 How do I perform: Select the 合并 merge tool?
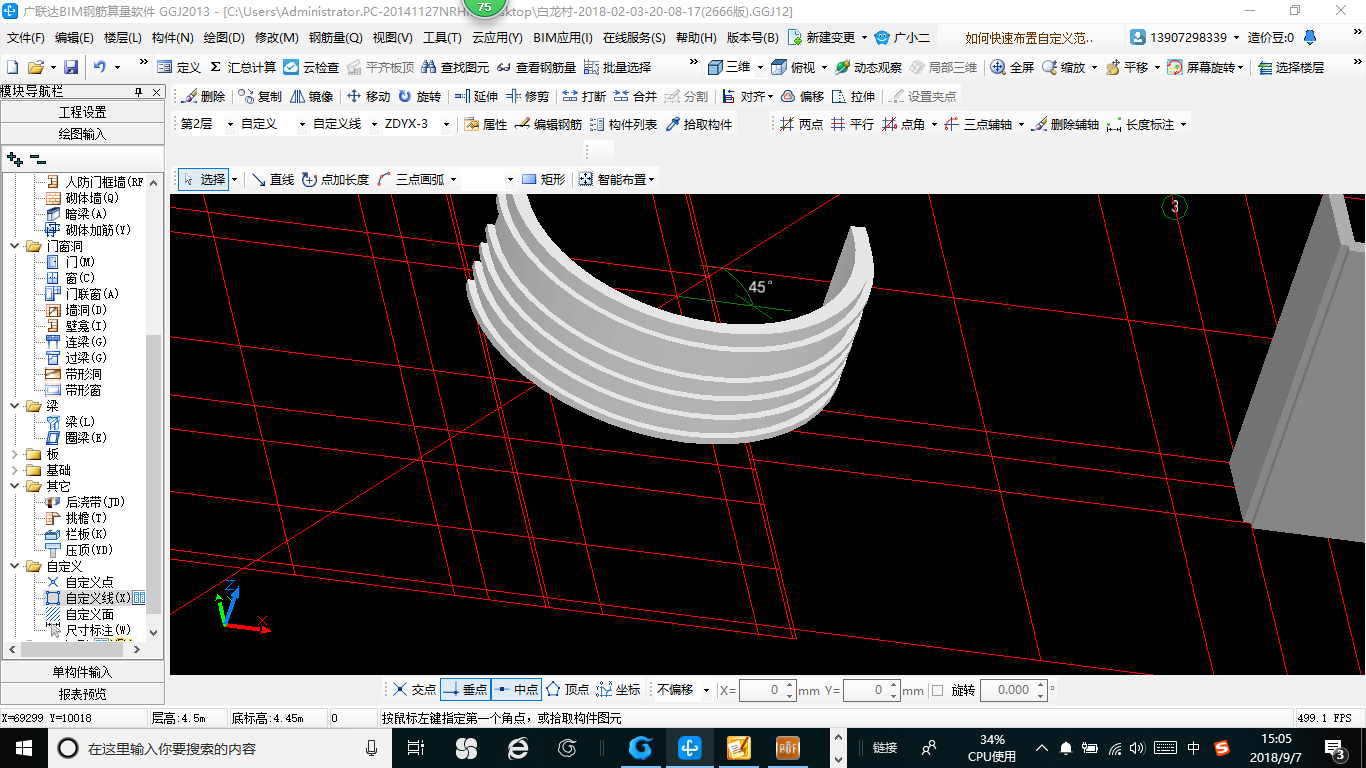[x=635, y=97]
